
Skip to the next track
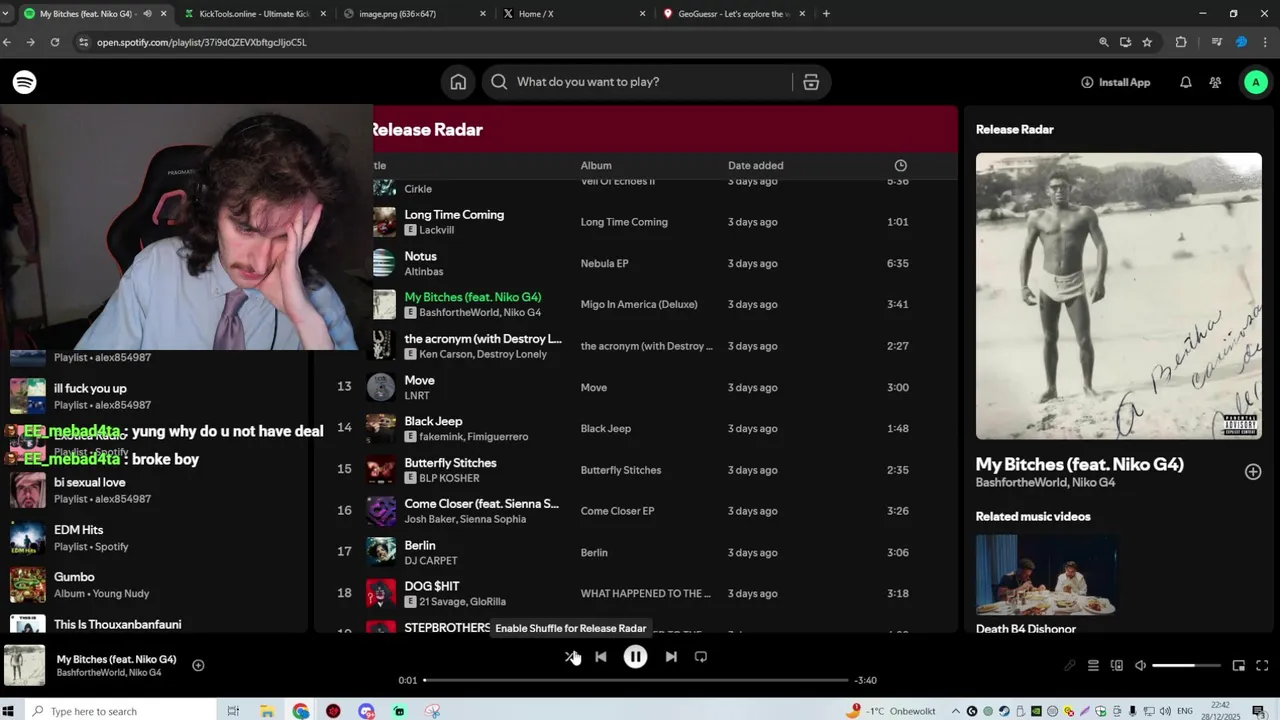click(671, 657)
